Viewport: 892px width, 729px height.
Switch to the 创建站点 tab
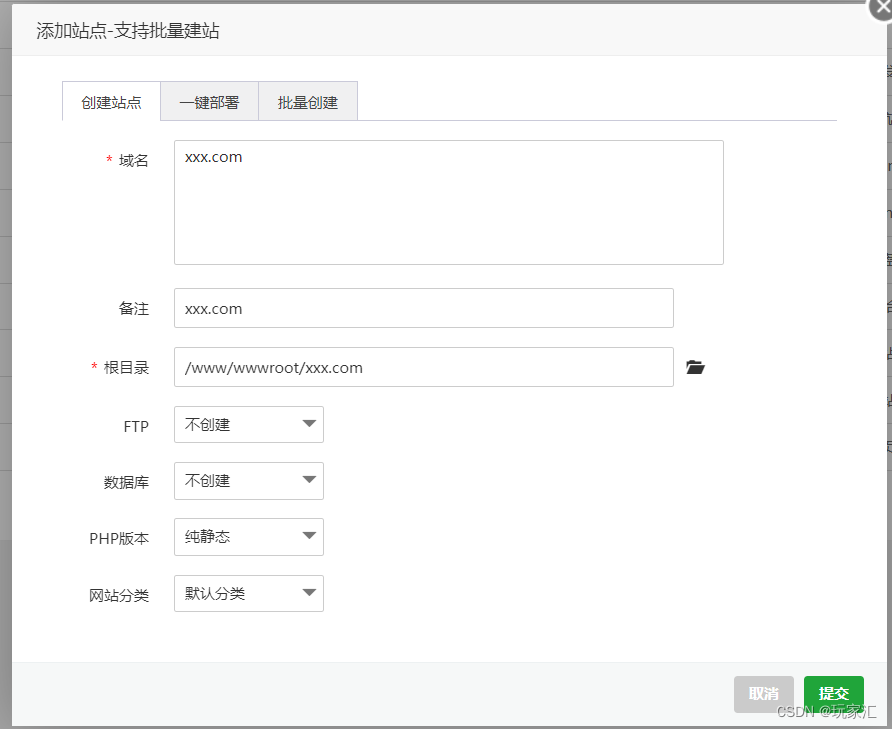[111, 102]
